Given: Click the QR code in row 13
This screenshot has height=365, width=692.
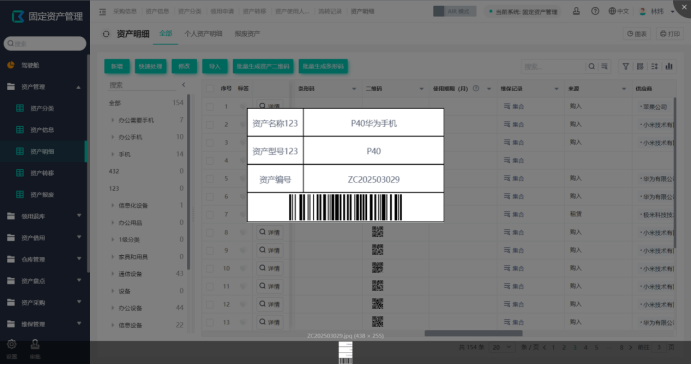Looking at the screenshot, I should pos(377,322).
